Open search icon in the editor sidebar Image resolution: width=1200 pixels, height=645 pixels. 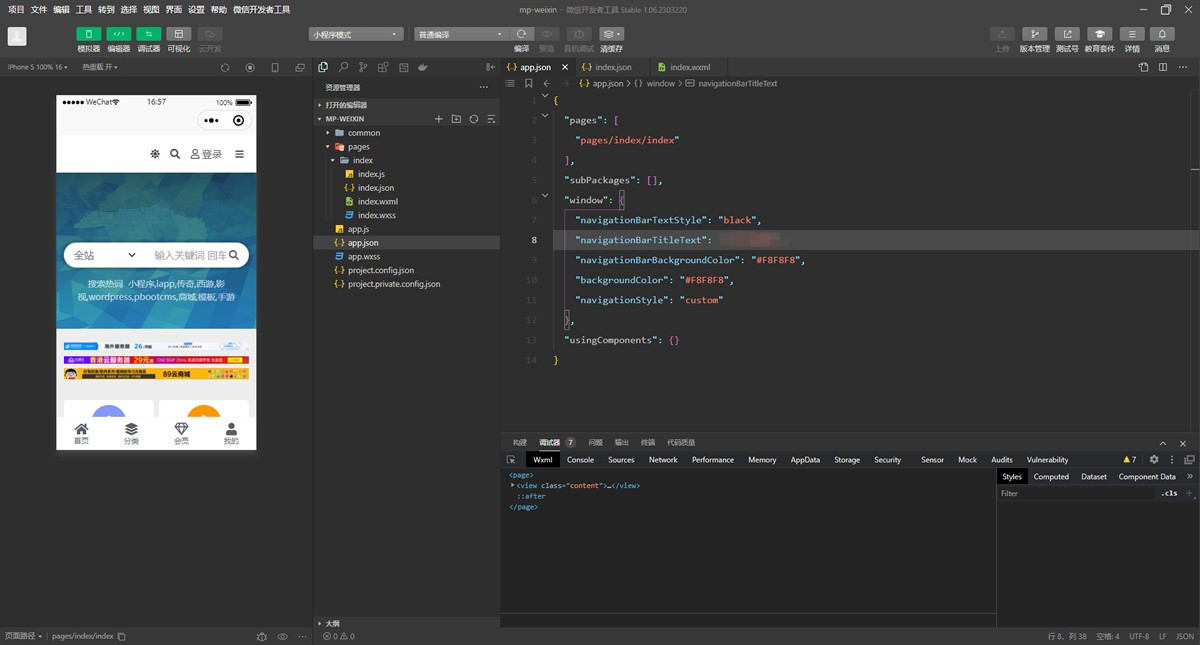pyautogui.click(x=343, y=67)
